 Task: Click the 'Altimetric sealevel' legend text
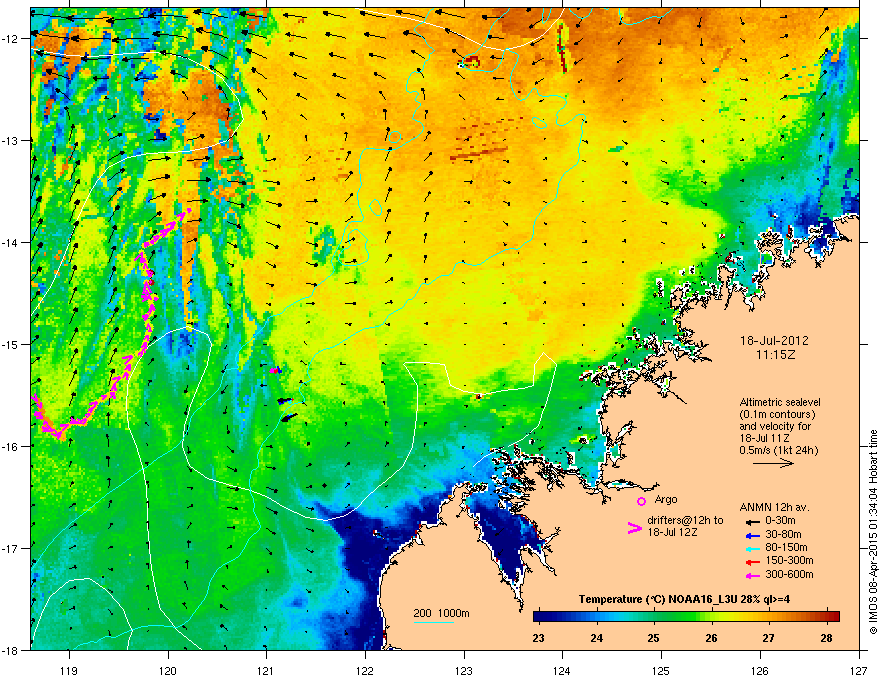pos(780,402)
